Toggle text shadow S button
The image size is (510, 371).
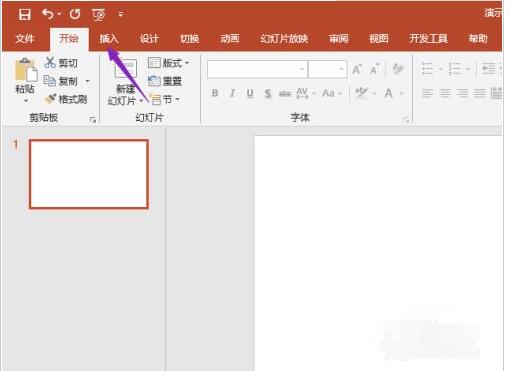(x=268, y=93)
